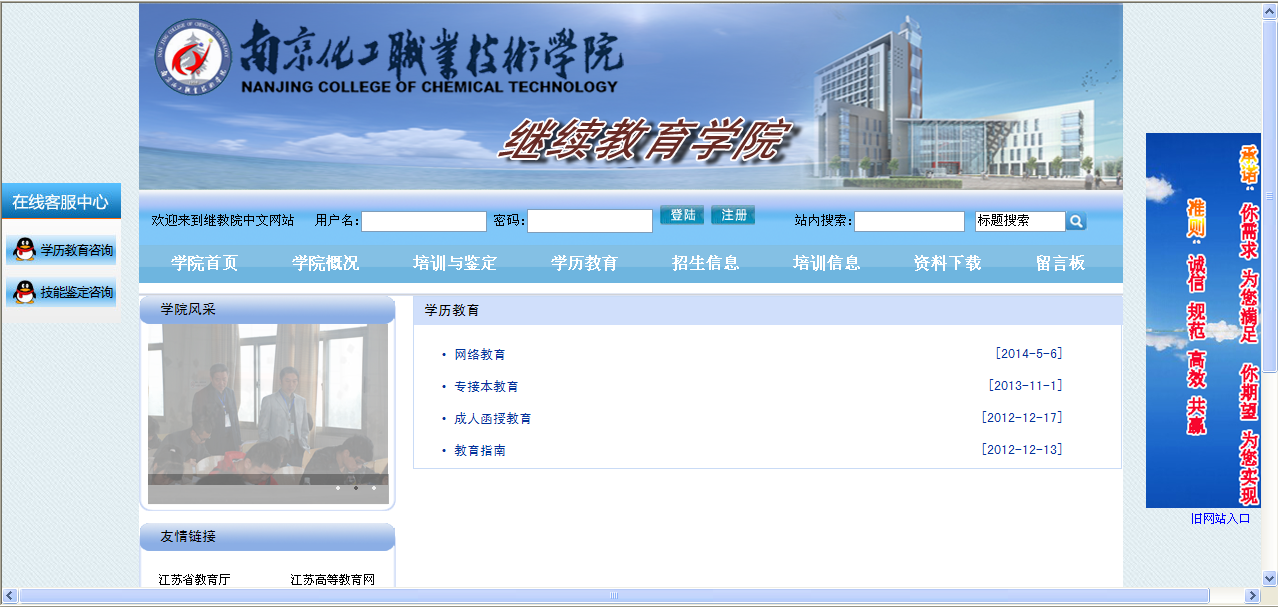Image resolution: width=1278 pixels, height=607 pixels.
Task: Click the magnifier search icon
Action: pyautogui.click(x=1075, y=221)
